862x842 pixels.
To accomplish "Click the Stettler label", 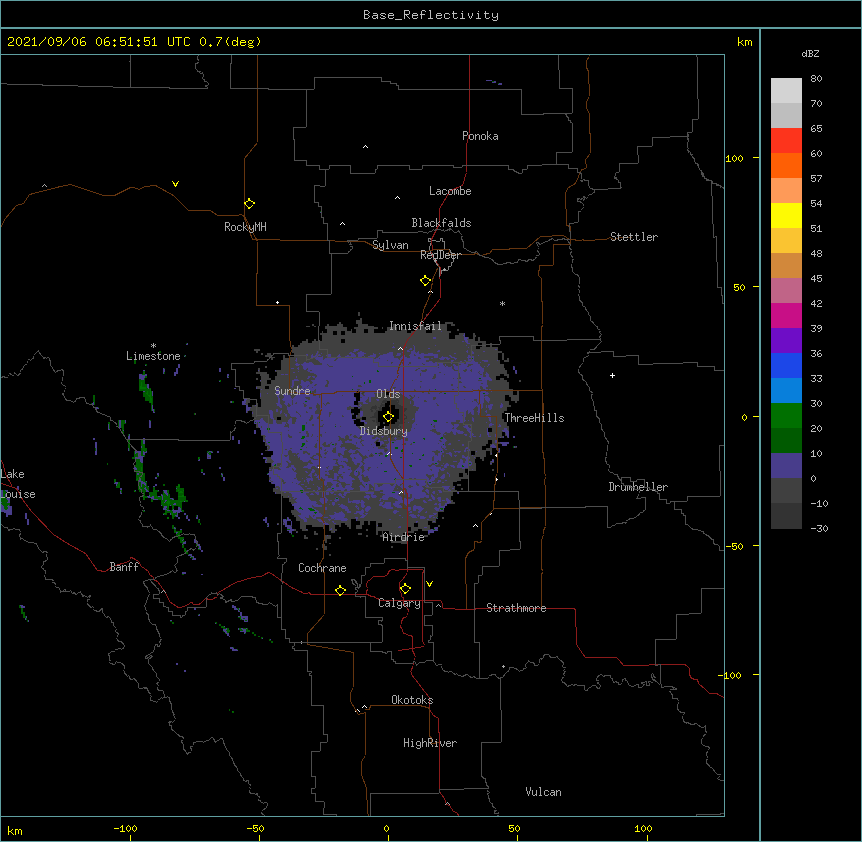I will coord(633,237).
